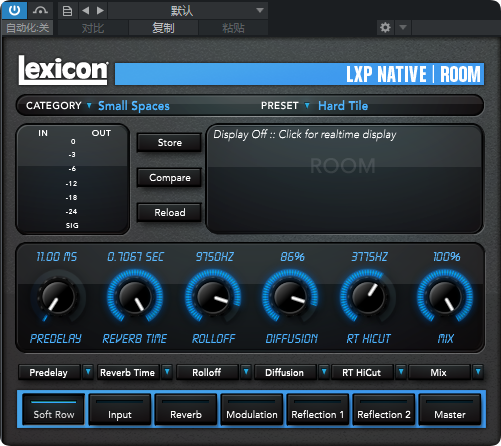Switch to the Input tab

[120, 409]
